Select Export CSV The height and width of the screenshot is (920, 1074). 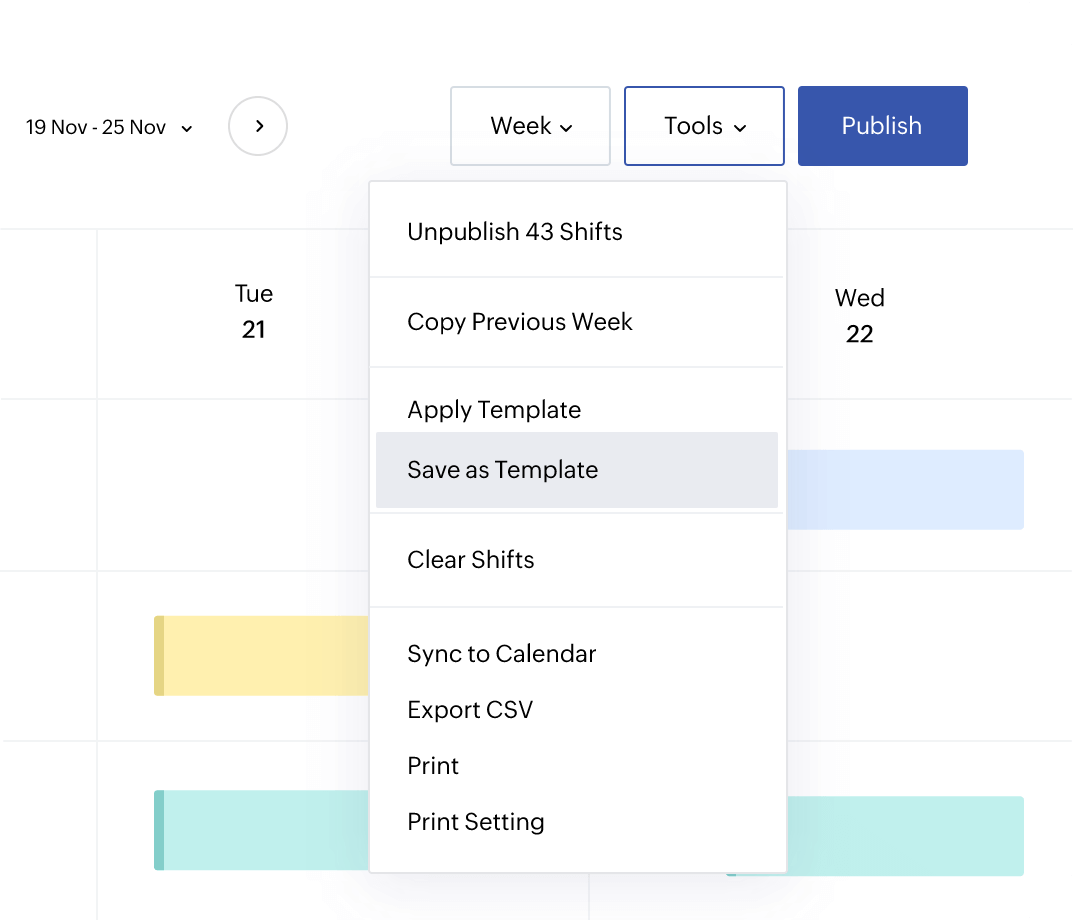coord(470,710)
